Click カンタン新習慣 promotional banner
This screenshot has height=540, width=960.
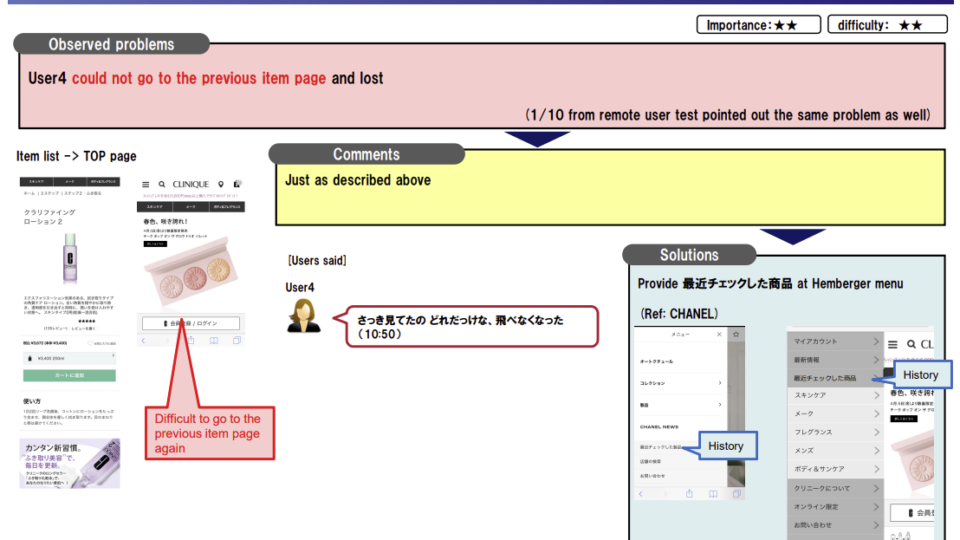pos(70,463)
